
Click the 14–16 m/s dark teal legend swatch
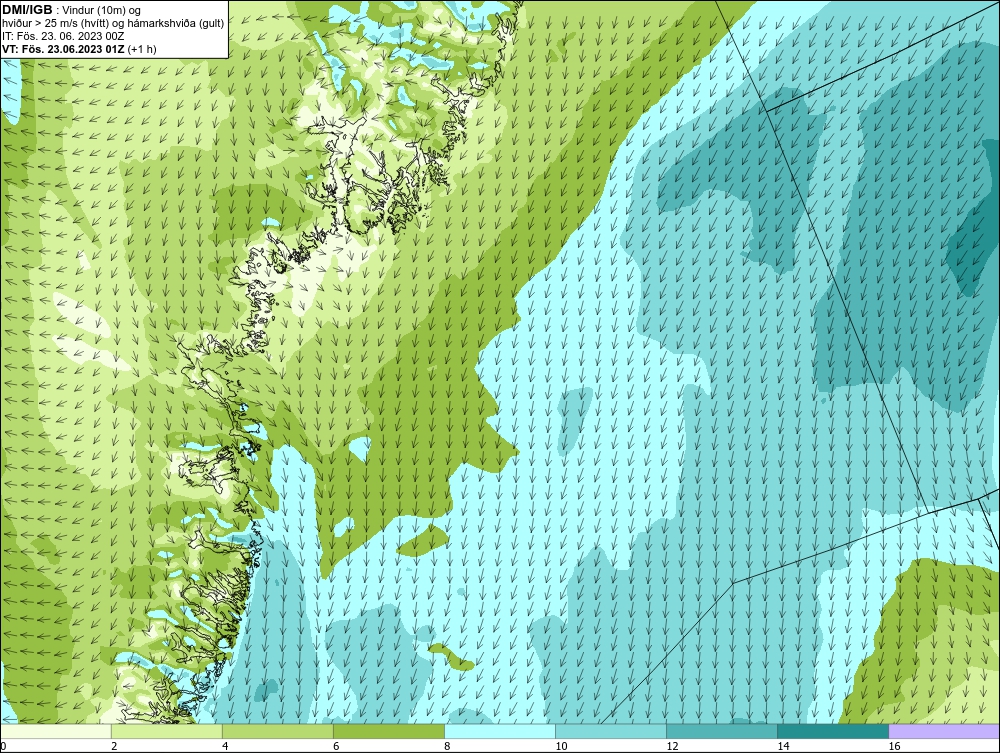832,731
